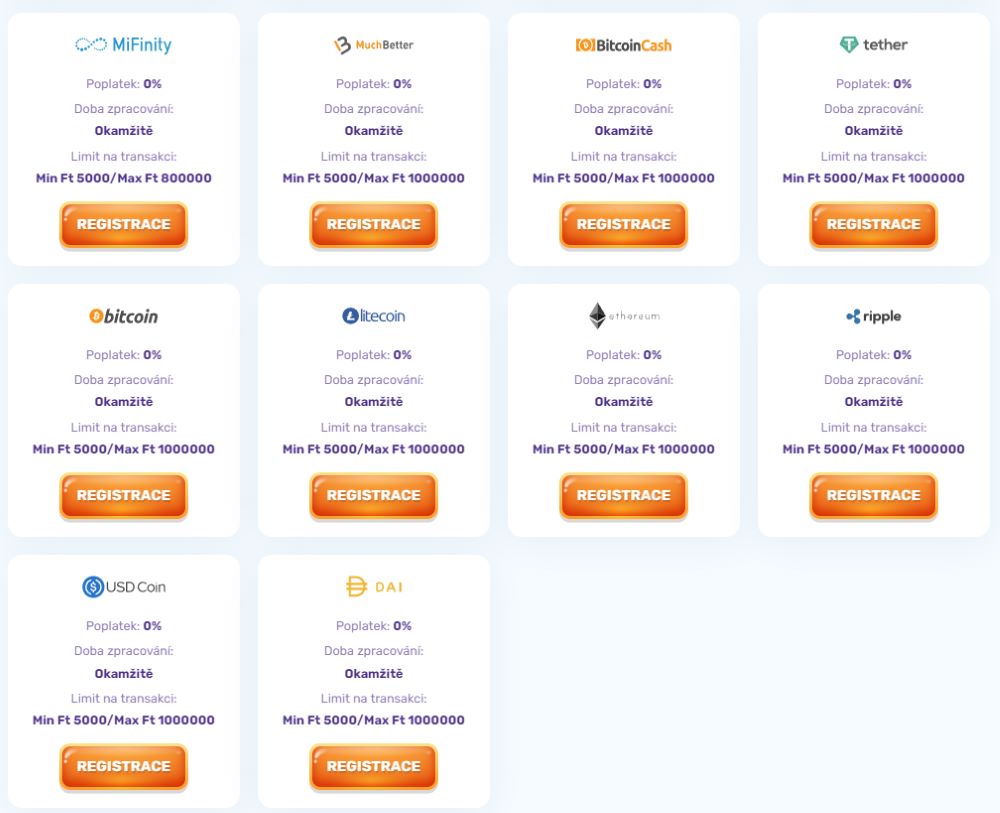Click REGISTRACE in the ripple card
The height and width of the screenshot is (813, 1000).
[x=874, y=495]
